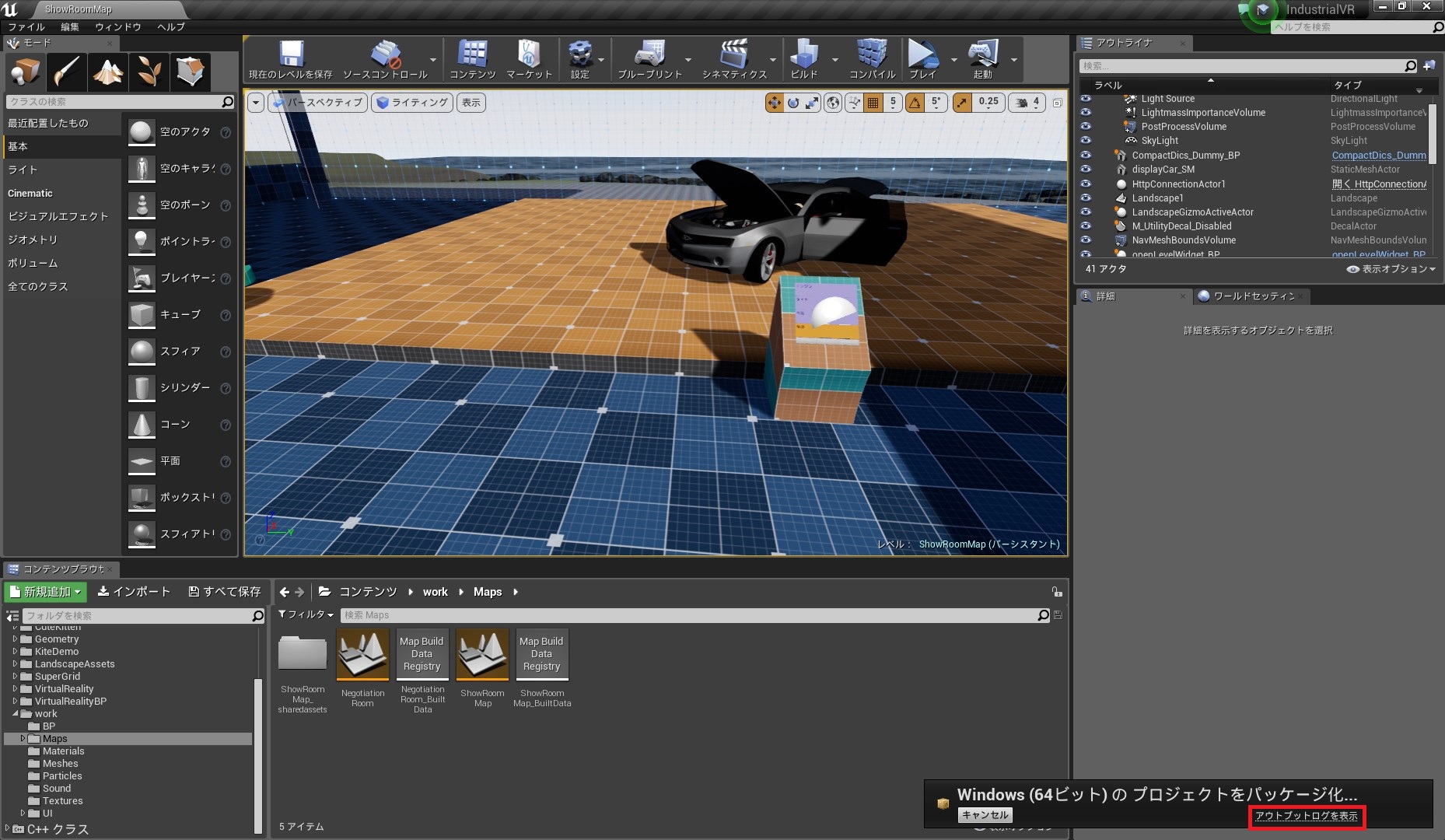Open Perspective view mode dropdown

(317, 103)
